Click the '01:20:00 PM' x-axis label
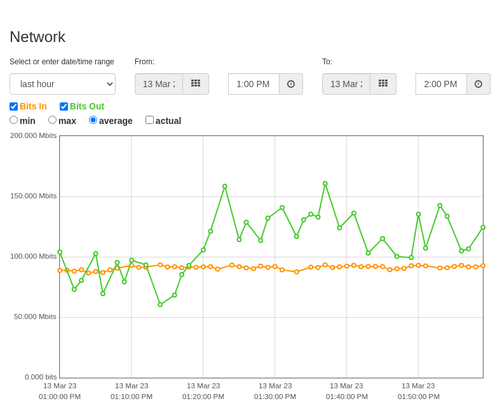 (x=203, y=397)
